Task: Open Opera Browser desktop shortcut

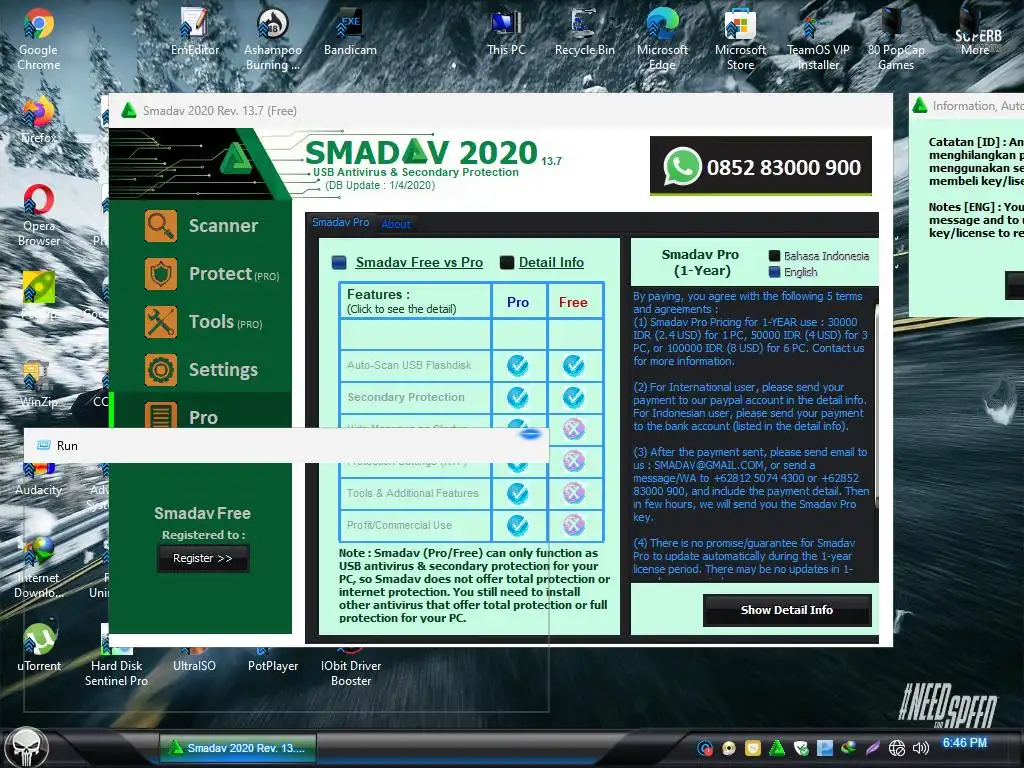Action: pyautogui.click(x=39, y=216)
